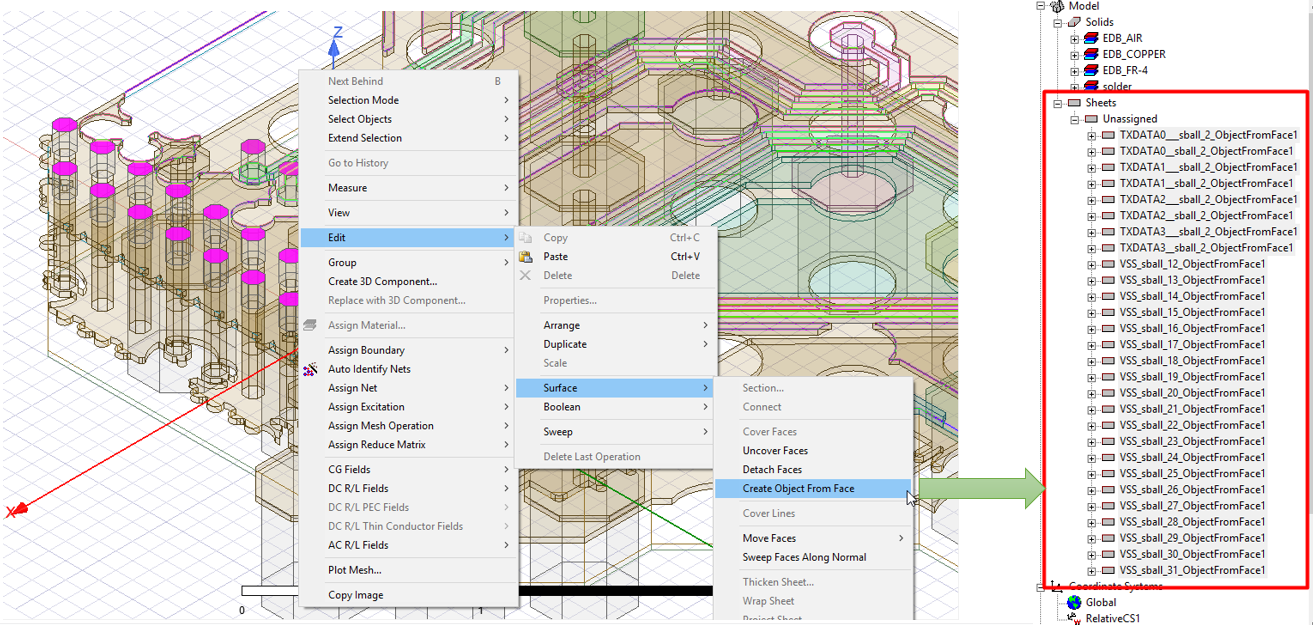
Task: Expand the VSS_sball_25_ObjectFromFace1 node
Action: [x=1091, y=474]
